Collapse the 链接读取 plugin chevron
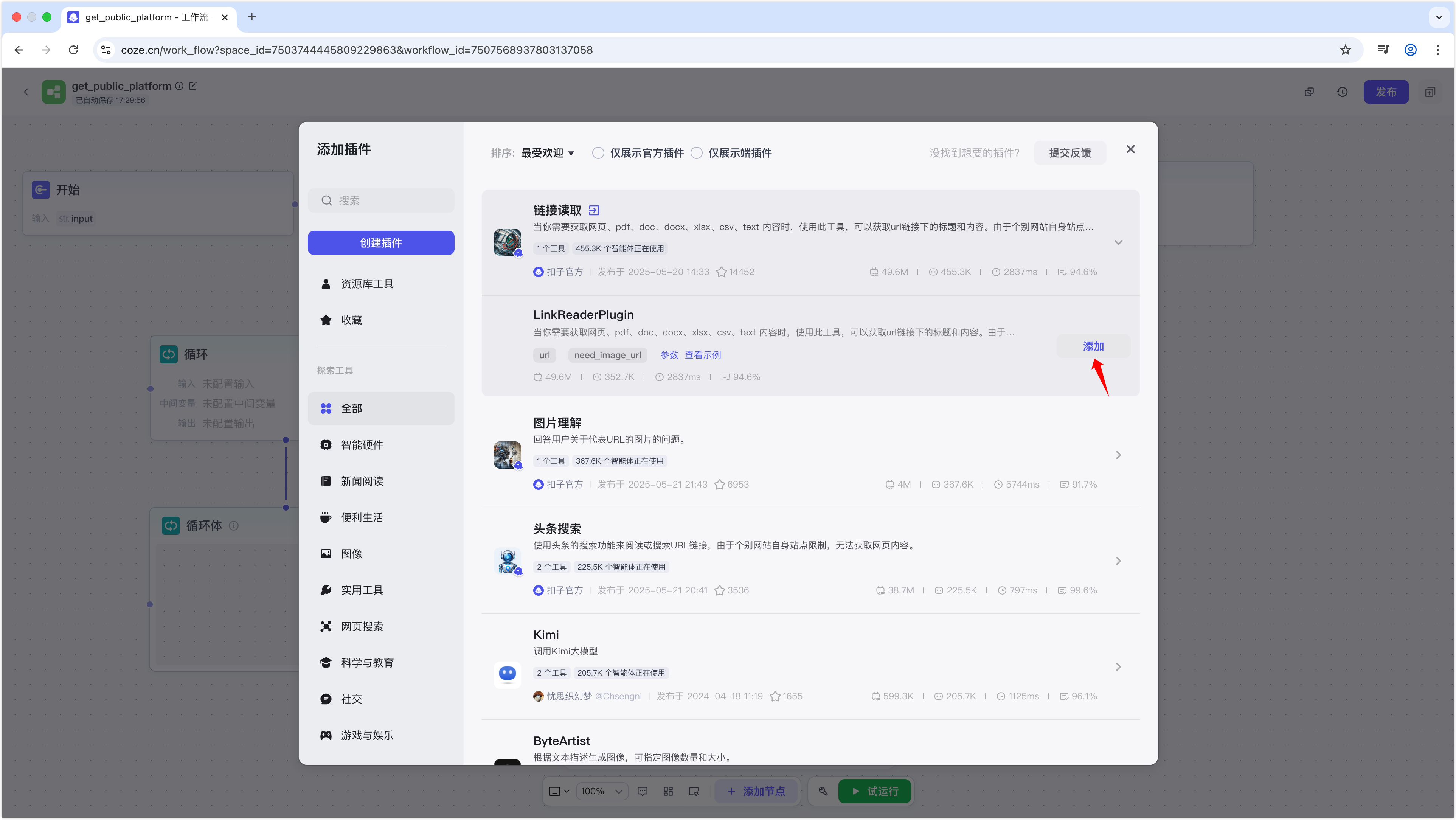This screenshot has width=1456, height=820. pos(1118,242)
